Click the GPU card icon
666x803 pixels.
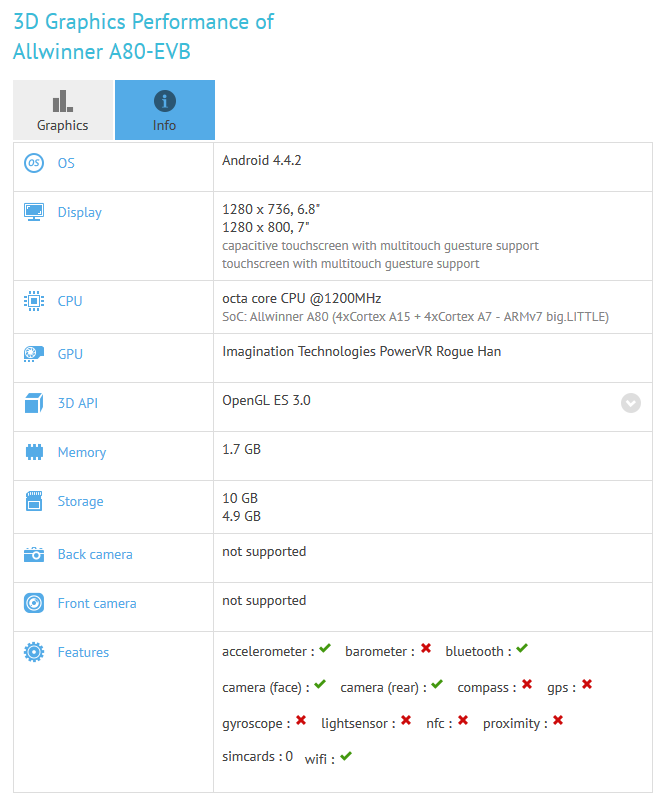tap(34, 354)
